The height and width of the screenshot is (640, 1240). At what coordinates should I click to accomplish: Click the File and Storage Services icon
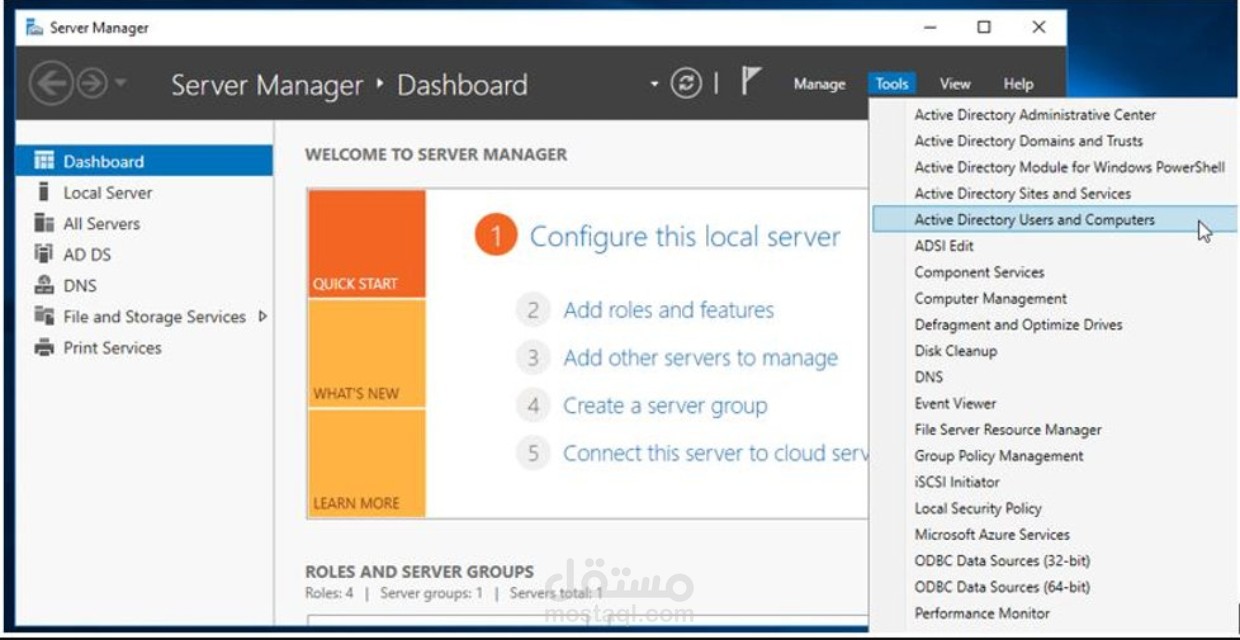44,316
